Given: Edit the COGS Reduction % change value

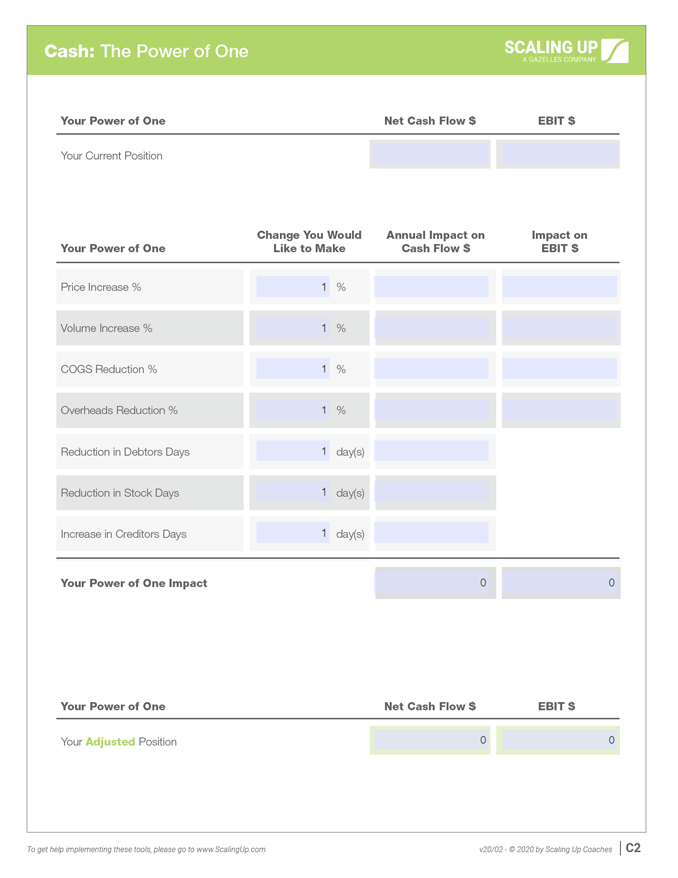Looking at the screenshot, I should pyautogui.click(x=293, y=368).
